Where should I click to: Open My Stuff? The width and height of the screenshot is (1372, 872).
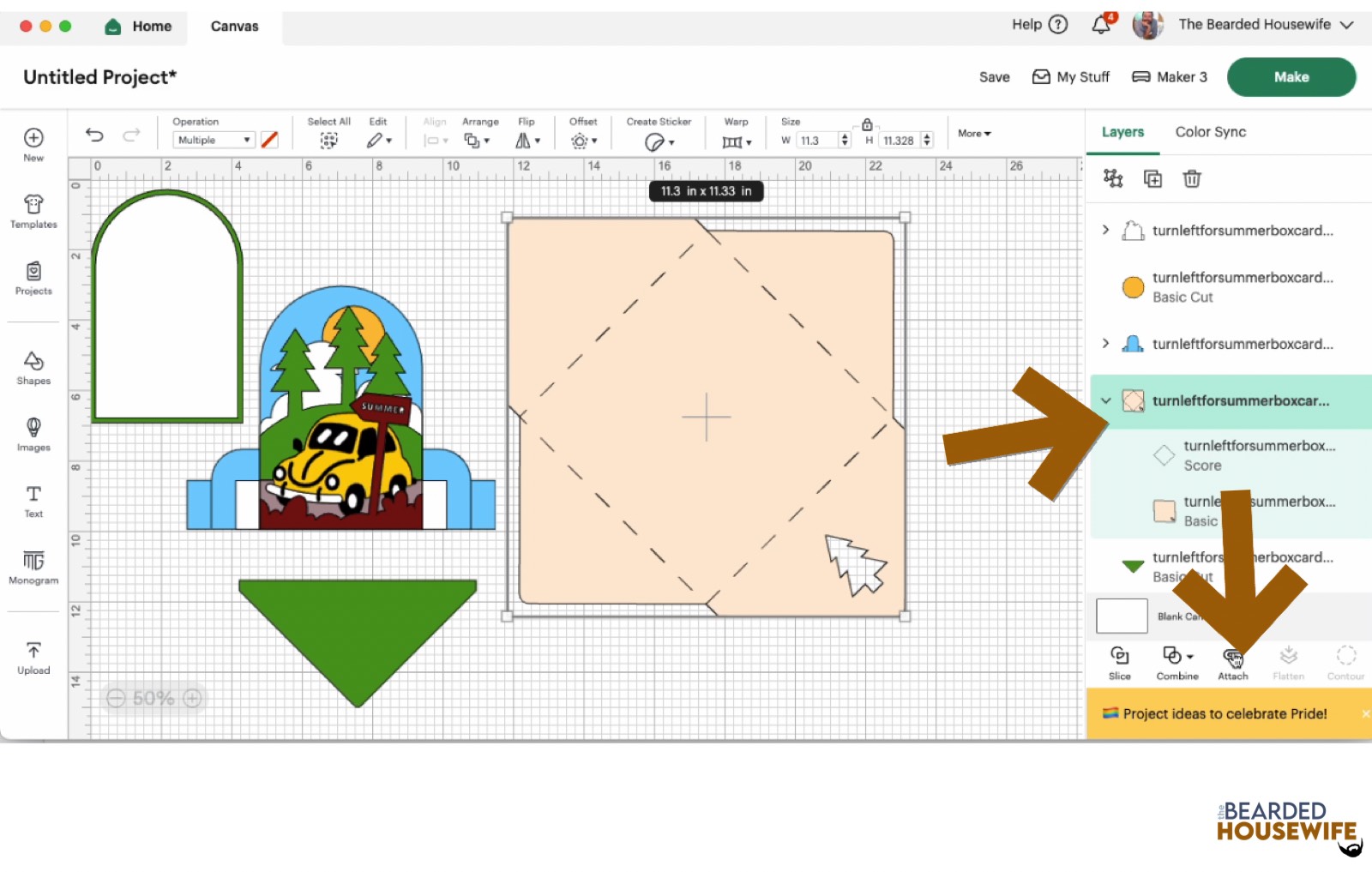(x=1071, y=77)
